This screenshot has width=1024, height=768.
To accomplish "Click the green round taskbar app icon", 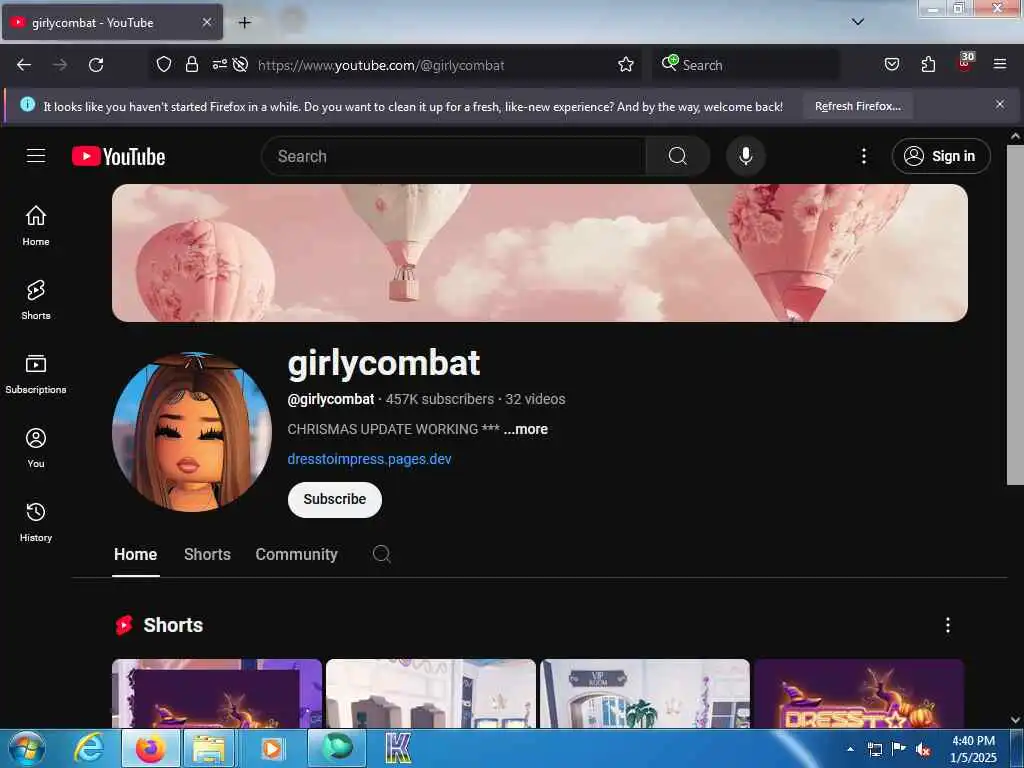I will tap(337, 748).
